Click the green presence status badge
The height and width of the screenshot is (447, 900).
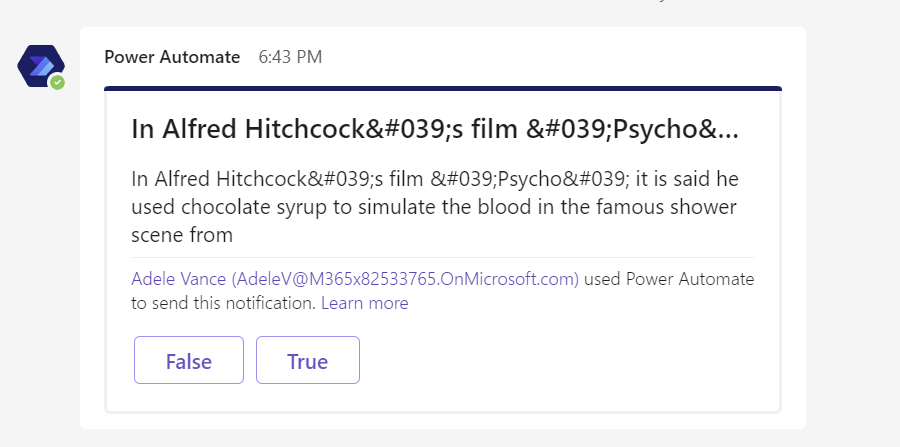coord(58,82)
